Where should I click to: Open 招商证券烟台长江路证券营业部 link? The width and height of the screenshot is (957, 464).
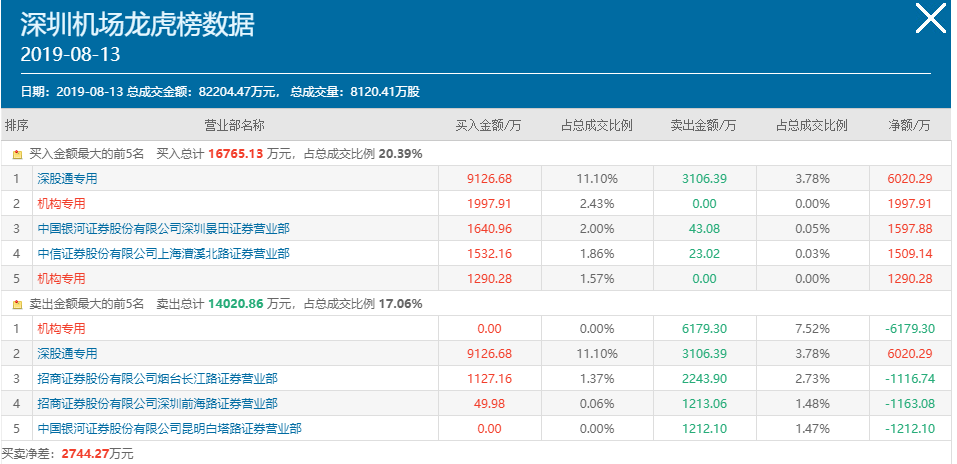click(157, 378)
